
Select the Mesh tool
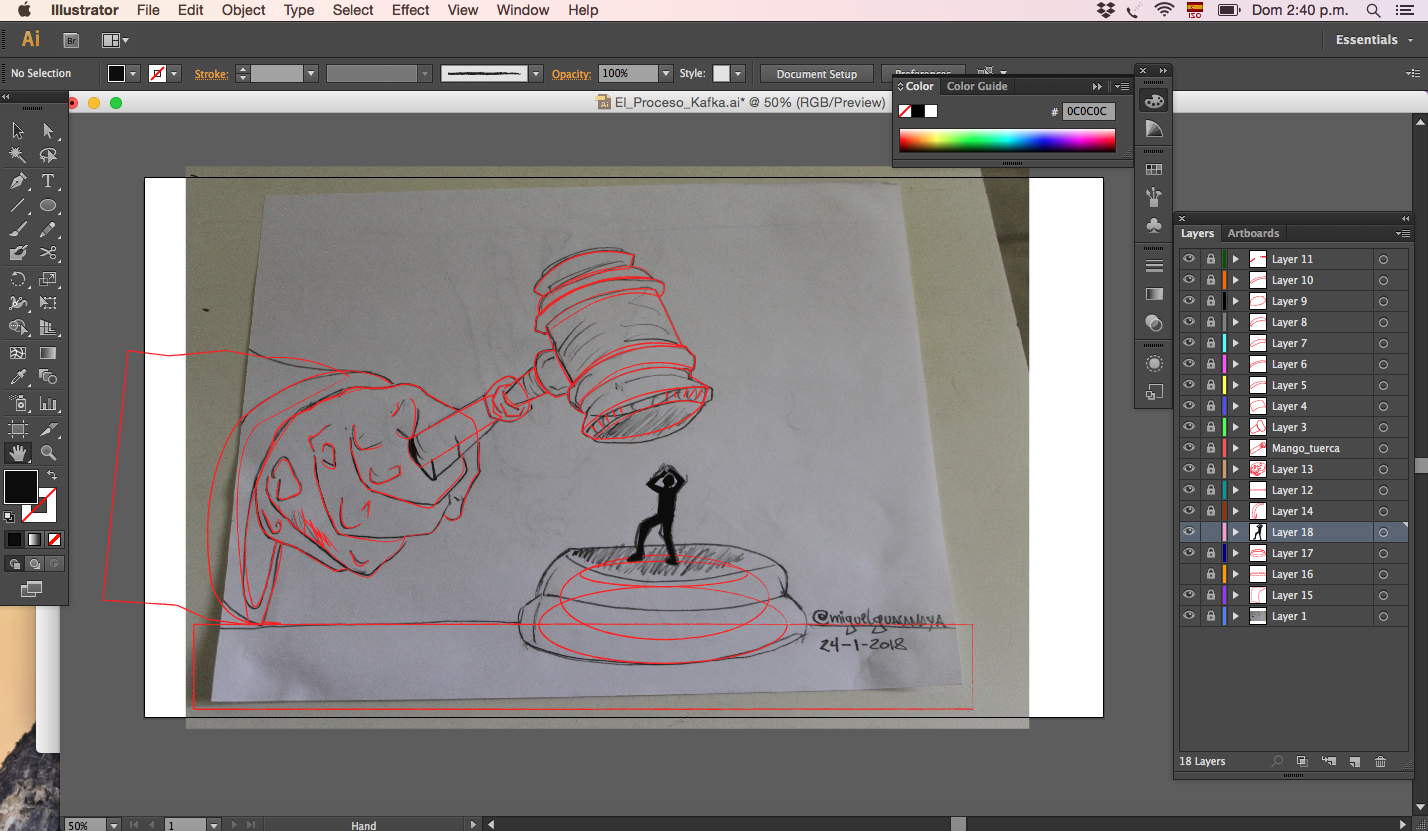[x=18, y=353]
